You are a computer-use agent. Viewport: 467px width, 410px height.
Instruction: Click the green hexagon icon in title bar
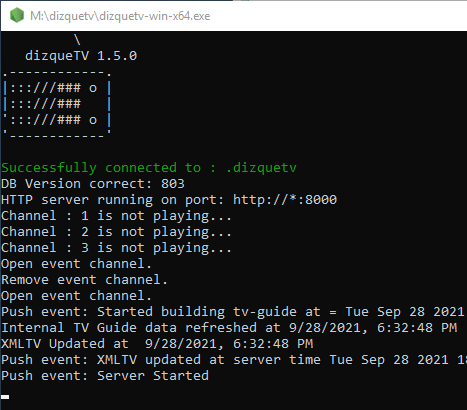pyautogui.click(x=17, y=15)
